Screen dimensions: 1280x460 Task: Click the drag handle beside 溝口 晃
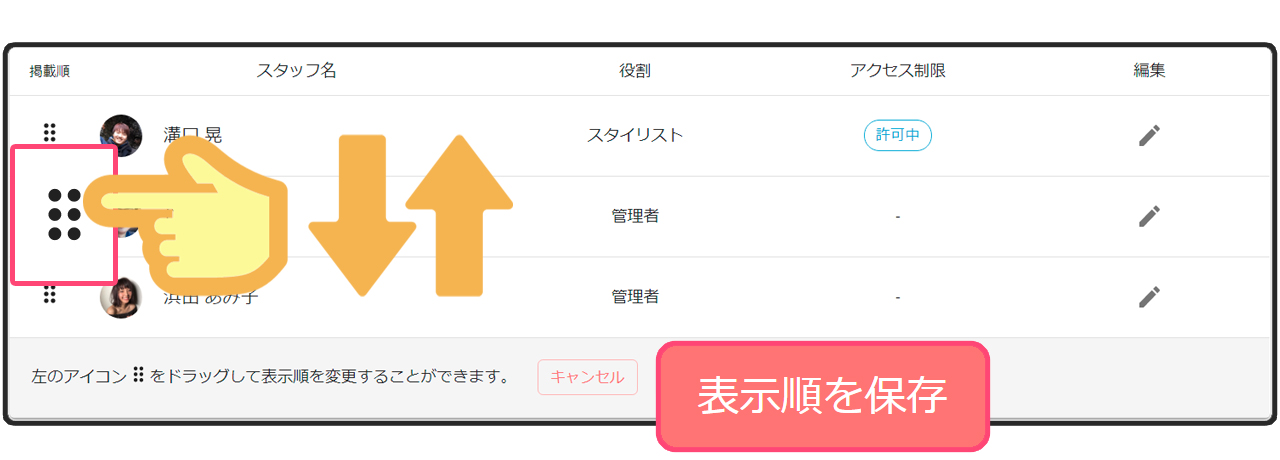tap(50, 133)
